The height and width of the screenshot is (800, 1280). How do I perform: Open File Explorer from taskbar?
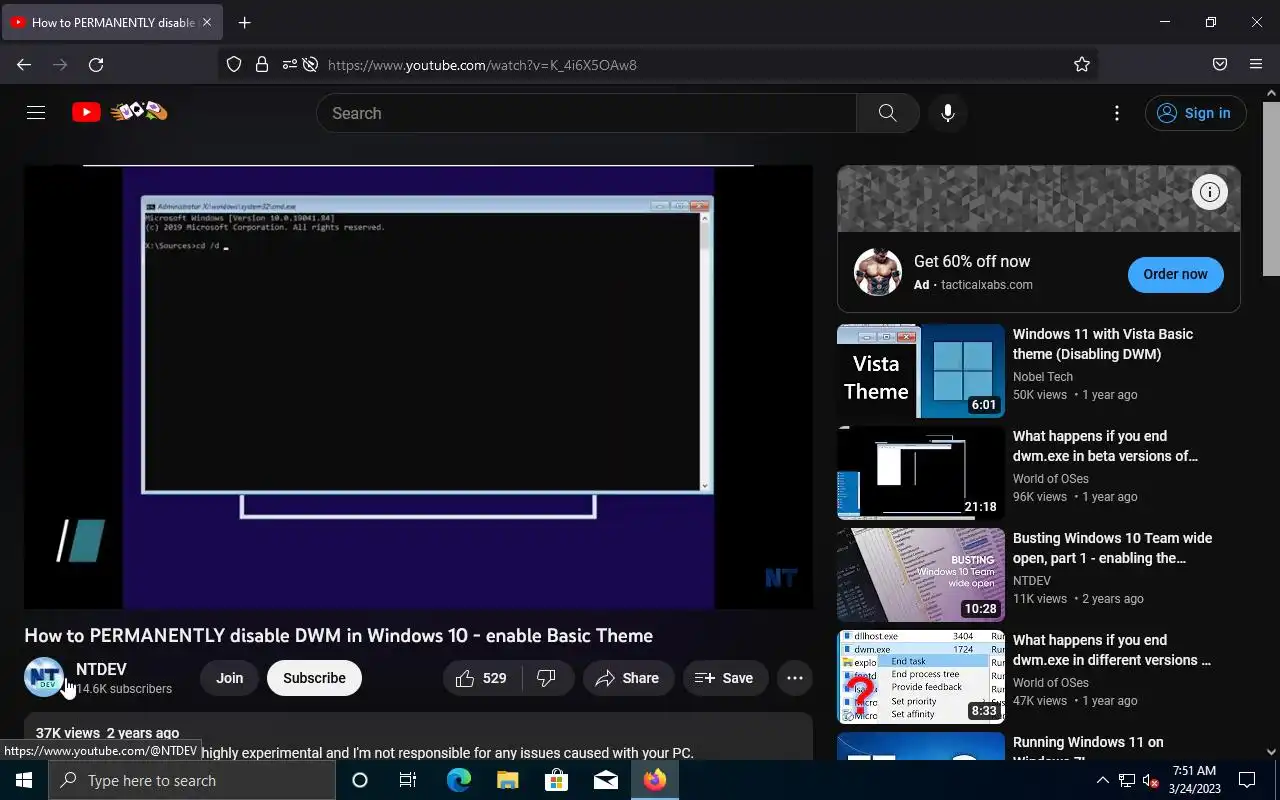click(x=507, y=780)
